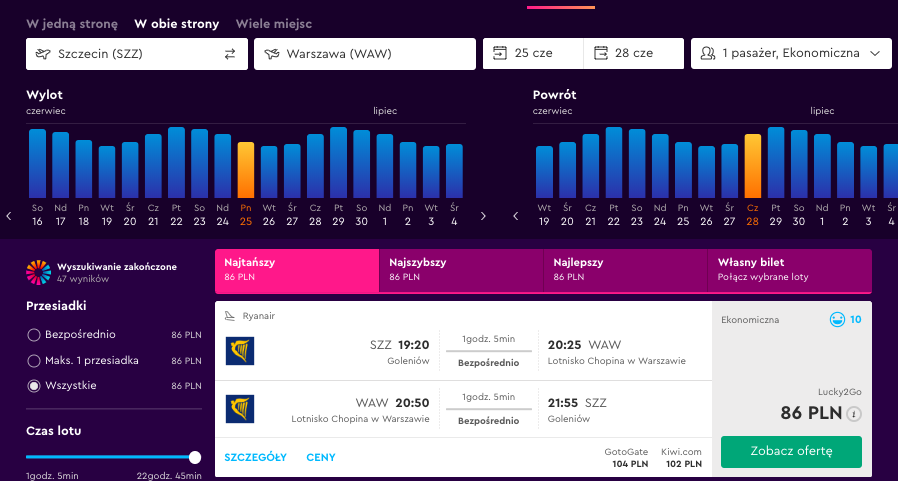Open the SZCZEGÓŁY flight details link
Image resolution: width=898 pixels, height=481 pixels.
(x=256, y=457)
